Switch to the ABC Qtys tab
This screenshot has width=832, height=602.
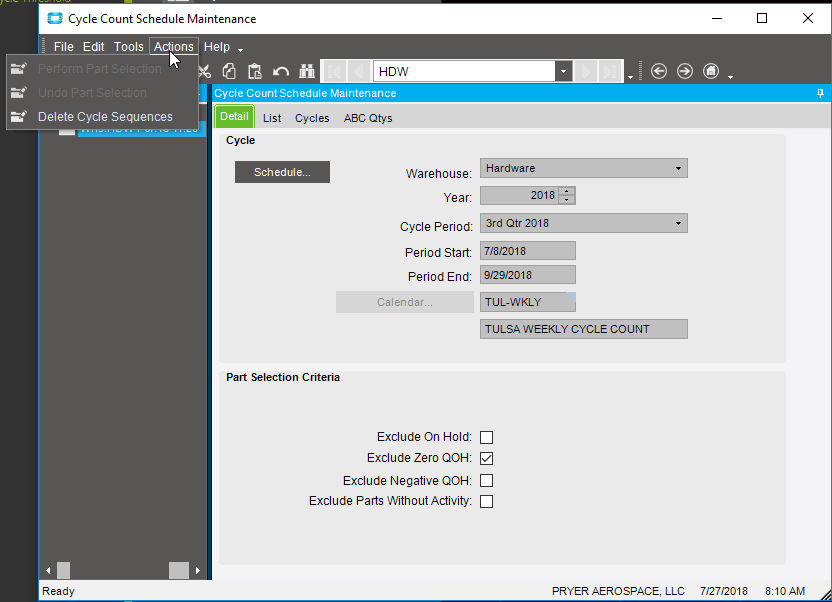coord(368,118)
